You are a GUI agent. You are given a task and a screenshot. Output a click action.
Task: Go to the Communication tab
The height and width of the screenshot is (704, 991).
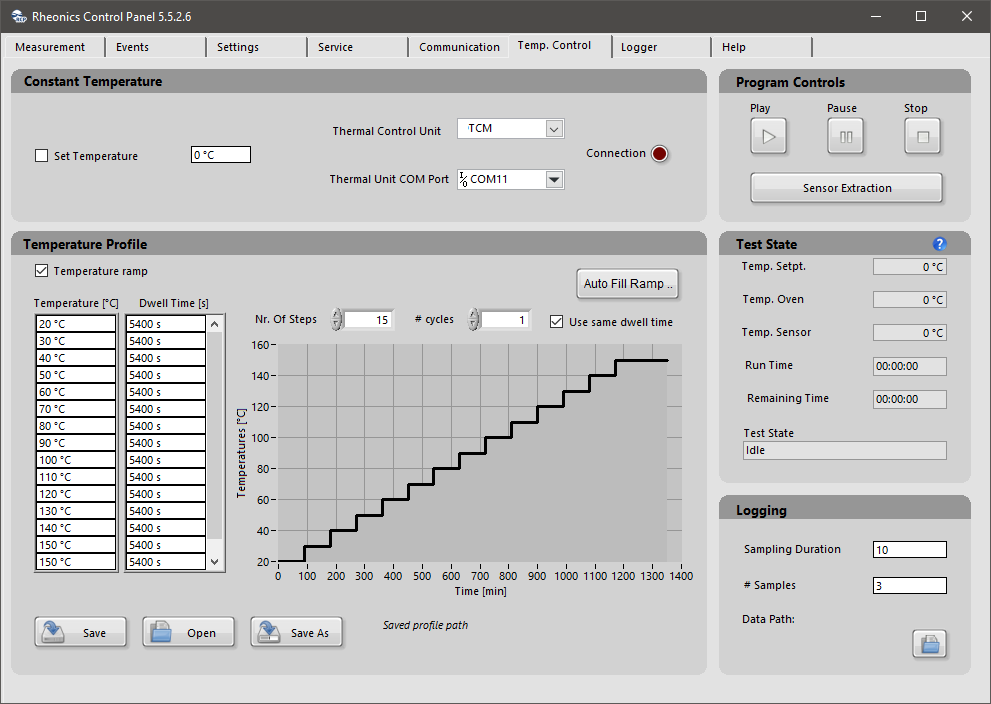pos(459,47)
